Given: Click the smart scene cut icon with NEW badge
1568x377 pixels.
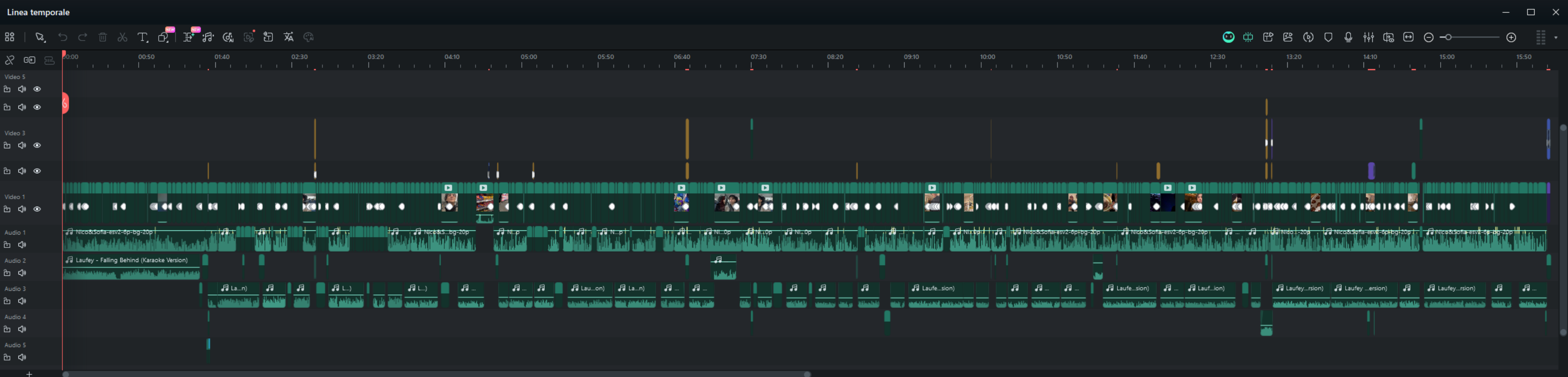Looking at the screenshot, I should point(189,37).
